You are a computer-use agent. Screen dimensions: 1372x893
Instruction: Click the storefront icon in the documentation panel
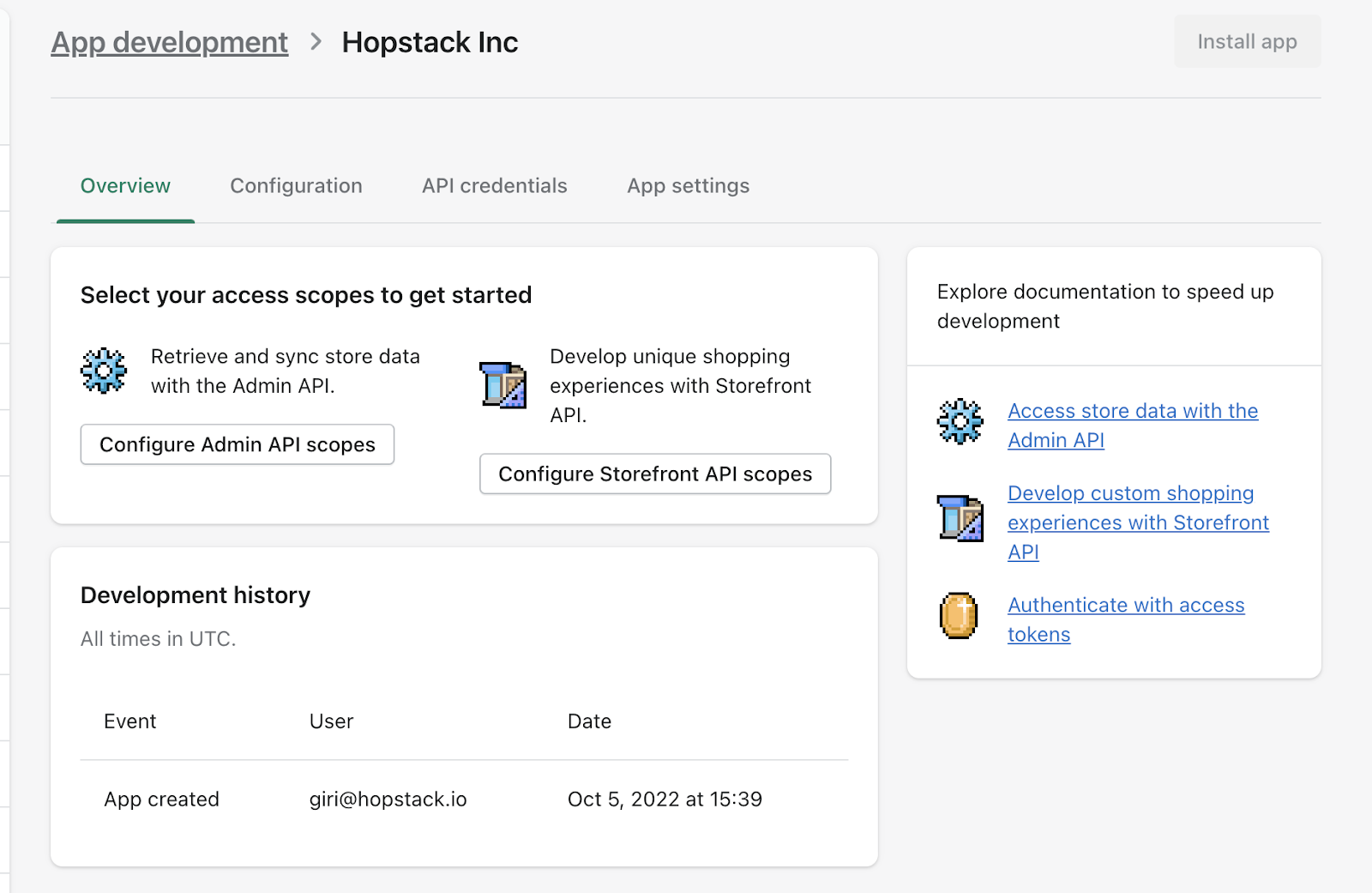[x=960, y=518]
